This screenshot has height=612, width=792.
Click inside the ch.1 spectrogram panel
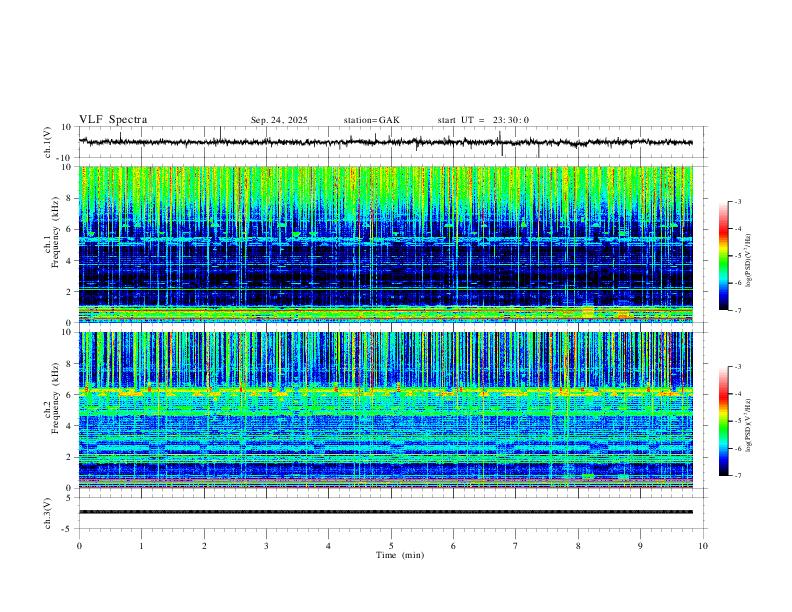(x=385, y=244)
